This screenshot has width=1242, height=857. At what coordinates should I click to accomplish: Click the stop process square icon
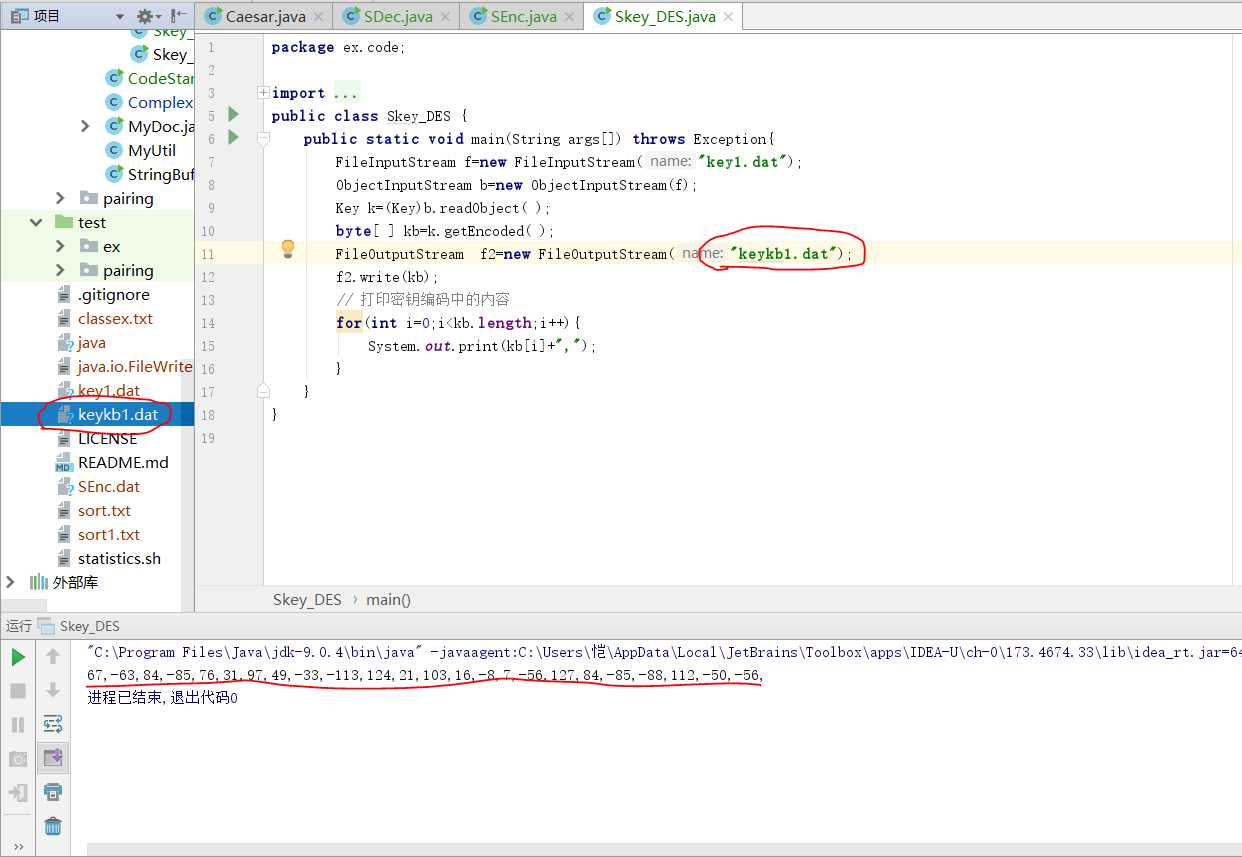(18, 691)
